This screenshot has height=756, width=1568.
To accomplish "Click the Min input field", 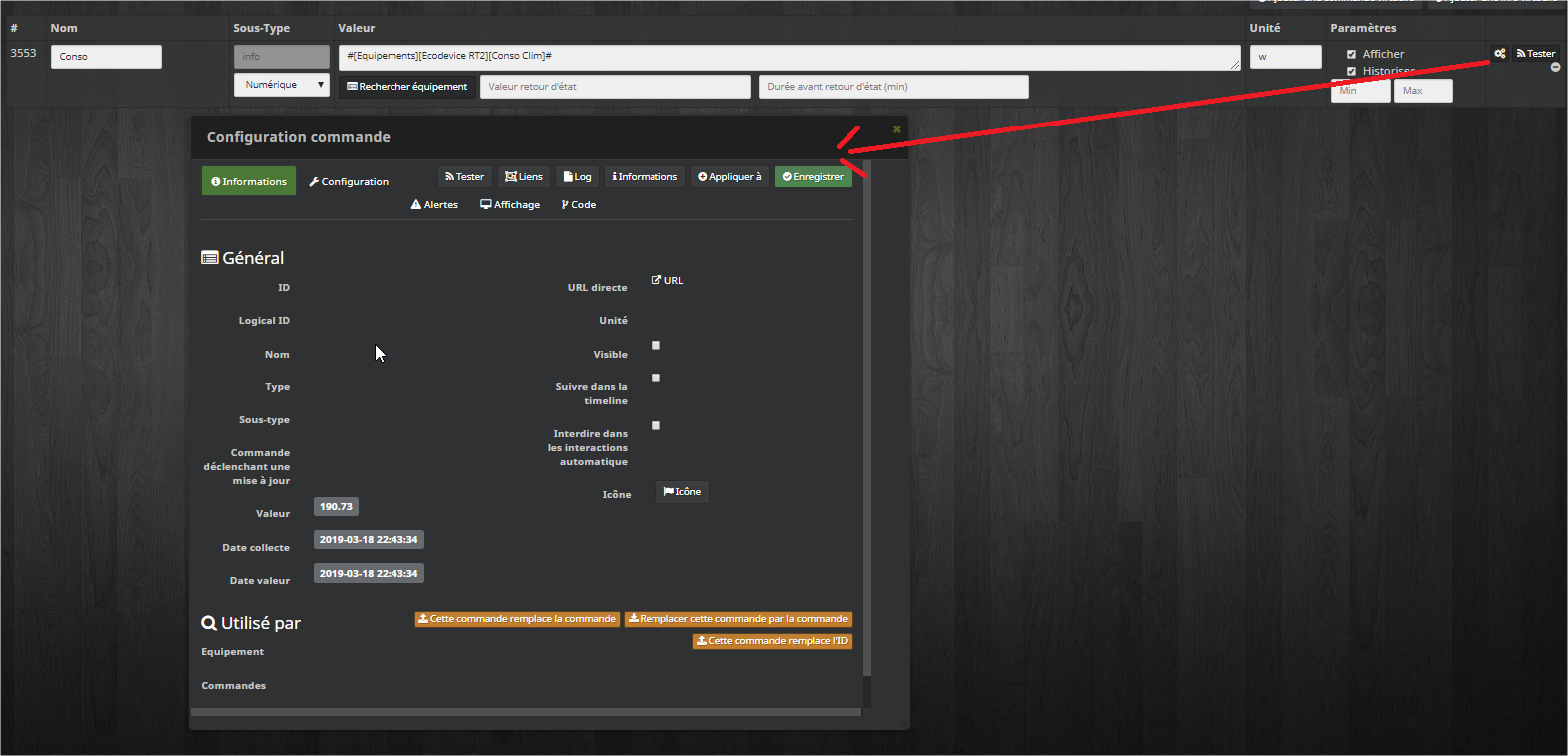I will pyautogui.click(x=1360, y=91).
